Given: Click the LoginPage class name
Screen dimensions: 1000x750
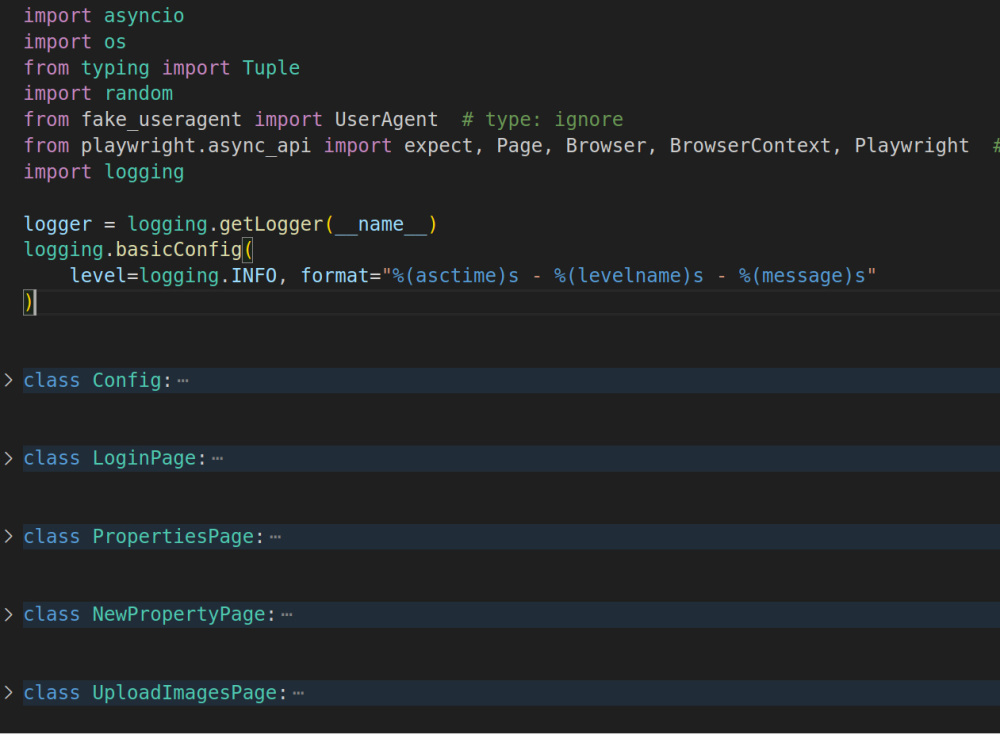Looking at the screenshot, I should click(144, 459).
